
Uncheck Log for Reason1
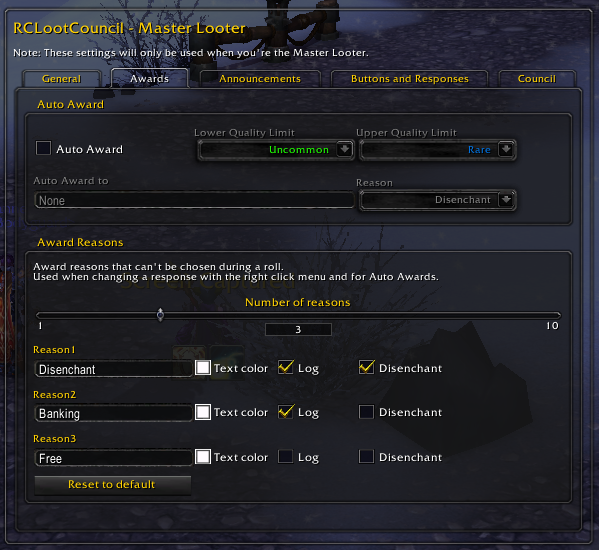(x=285, y=367)
